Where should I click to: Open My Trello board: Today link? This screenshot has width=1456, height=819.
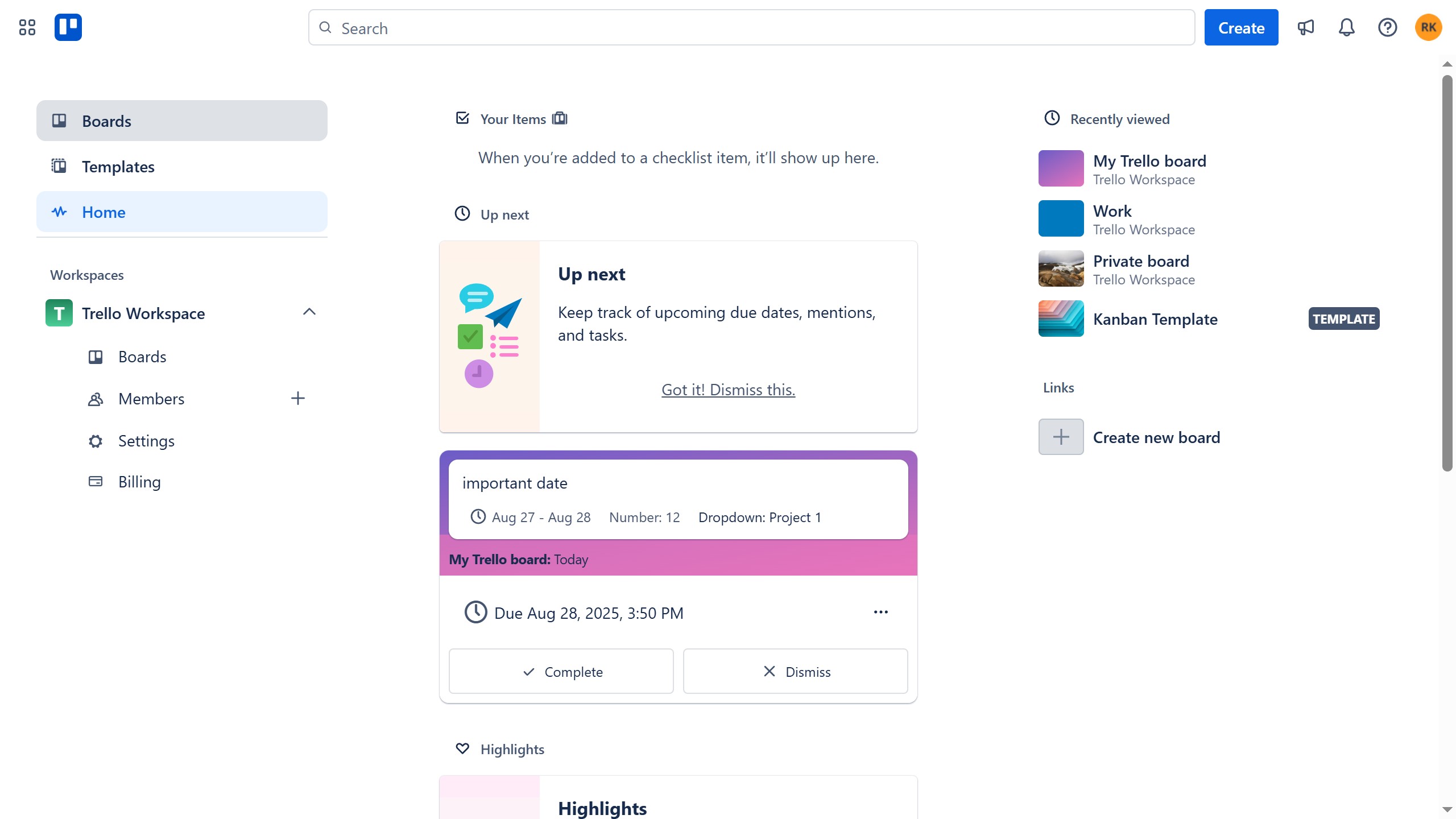point(518,559)
